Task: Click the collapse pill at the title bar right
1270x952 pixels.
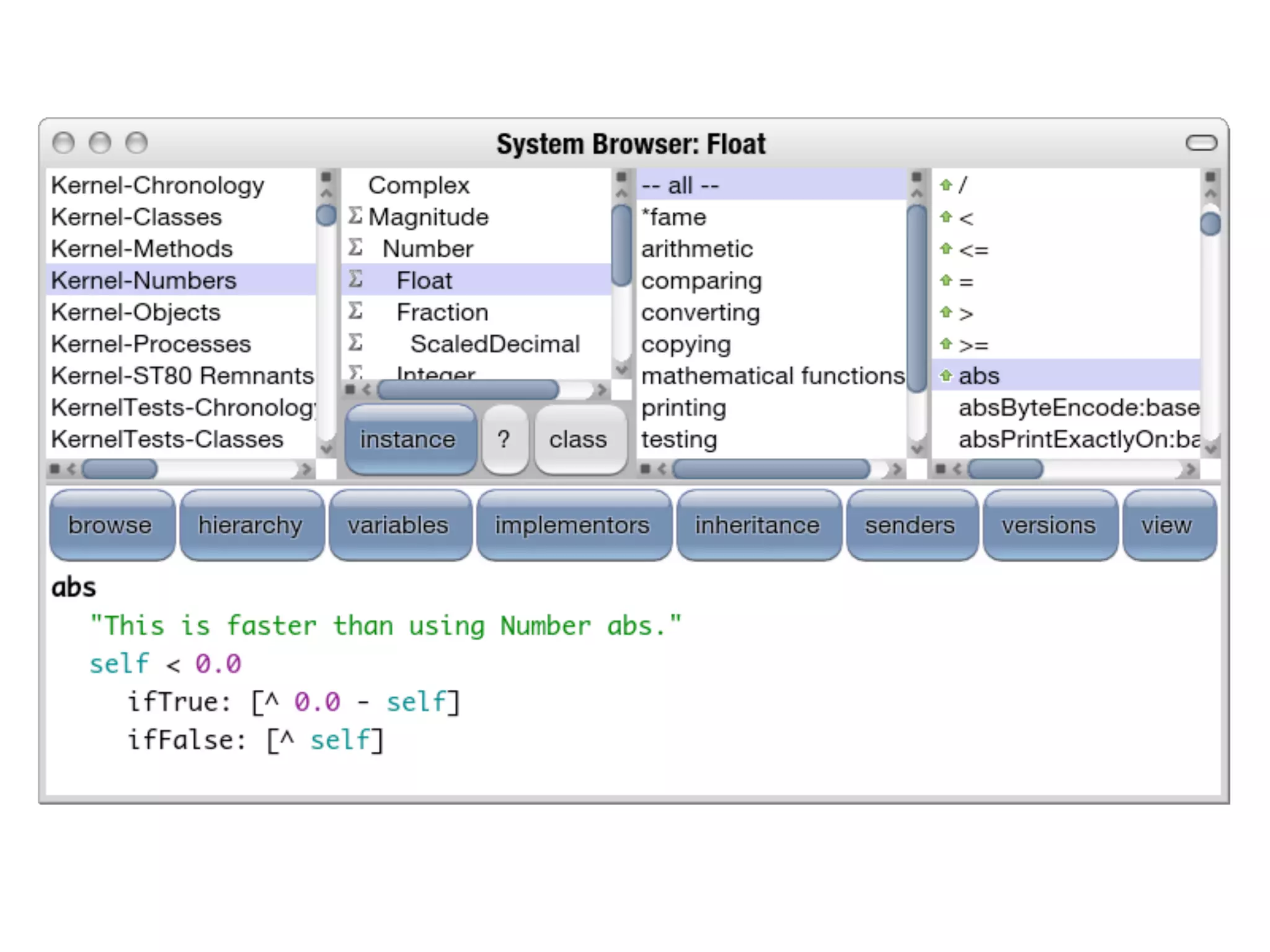Action: (x=1201, y=143)
